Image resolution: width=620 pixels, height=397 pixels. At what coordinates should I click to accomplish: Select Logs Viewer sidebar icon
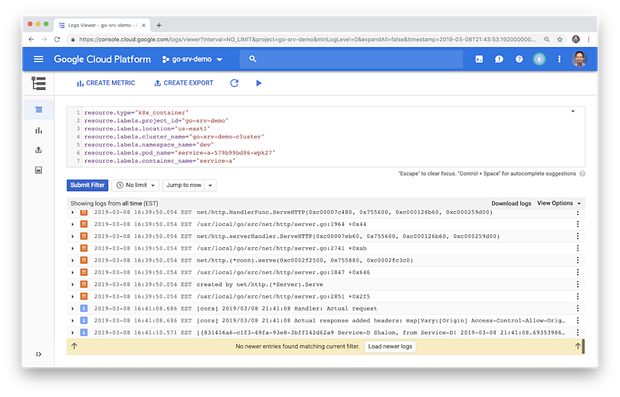pos(39,110)
